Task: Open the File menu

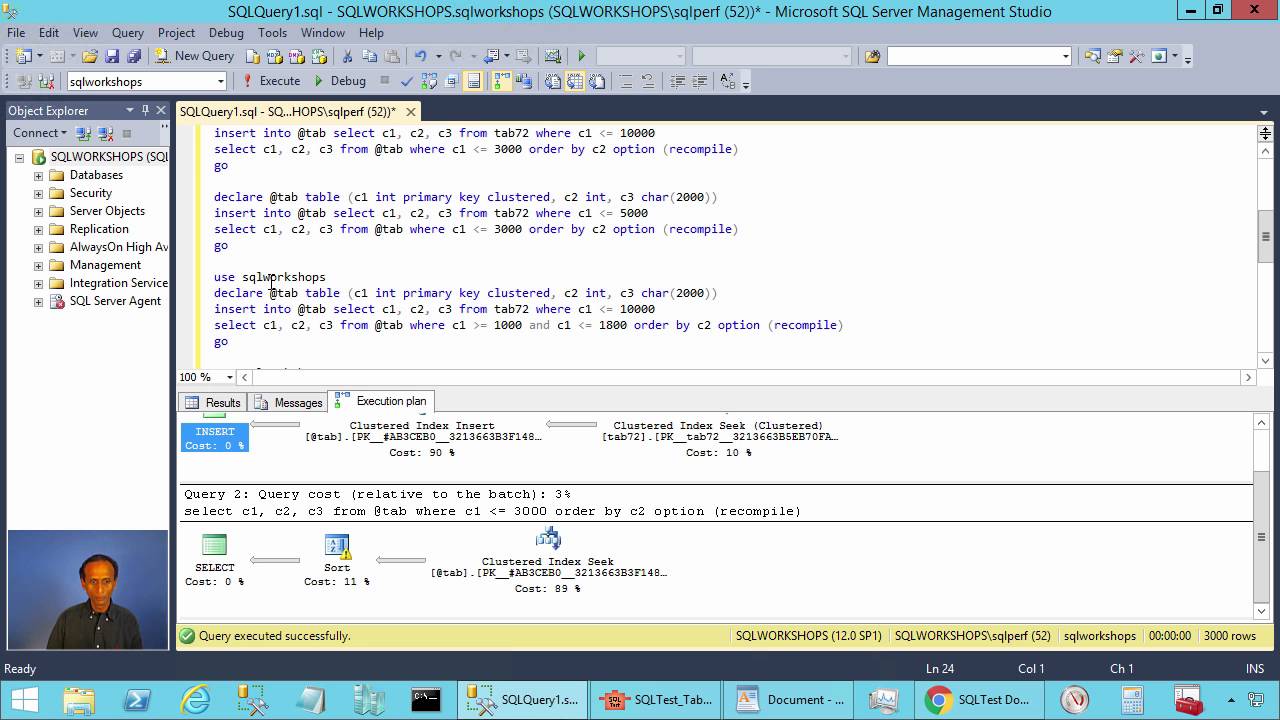Action: click(x=16, y=33)
